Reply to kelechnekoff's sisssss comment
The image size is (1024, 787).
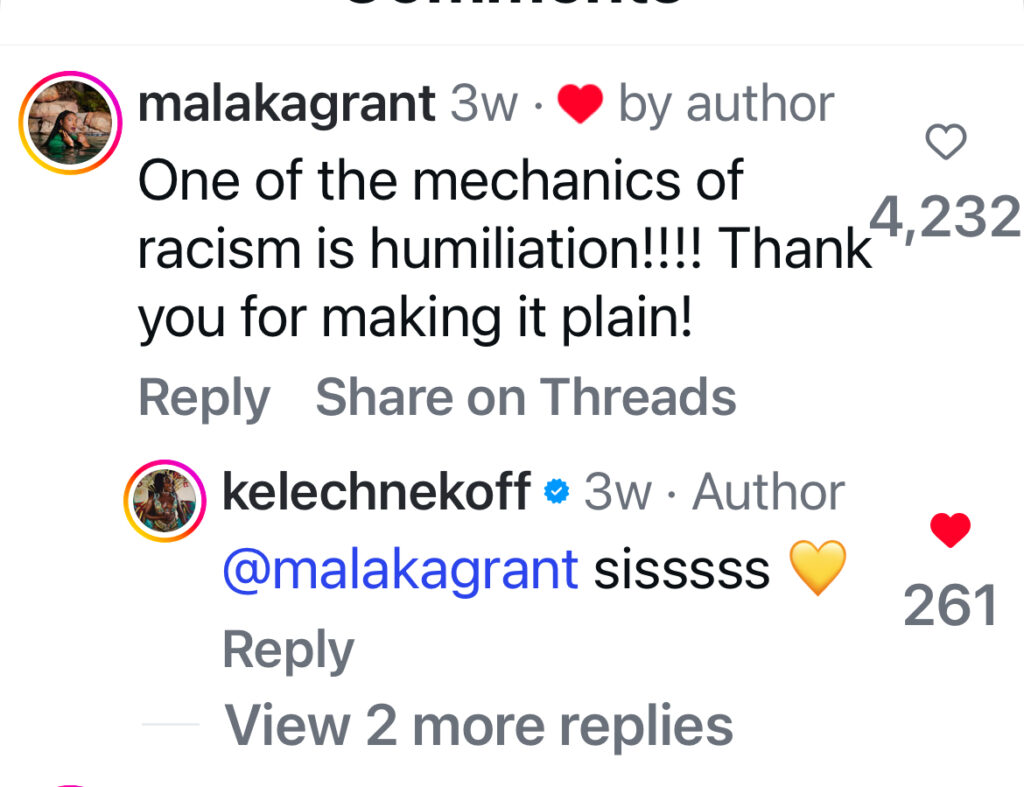[288, 650]
